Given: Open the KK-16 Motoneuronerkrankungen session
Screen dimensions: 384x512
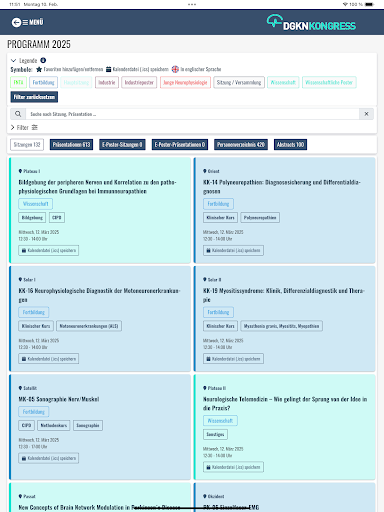Looking at the screenshot, I should pos(99,295).
